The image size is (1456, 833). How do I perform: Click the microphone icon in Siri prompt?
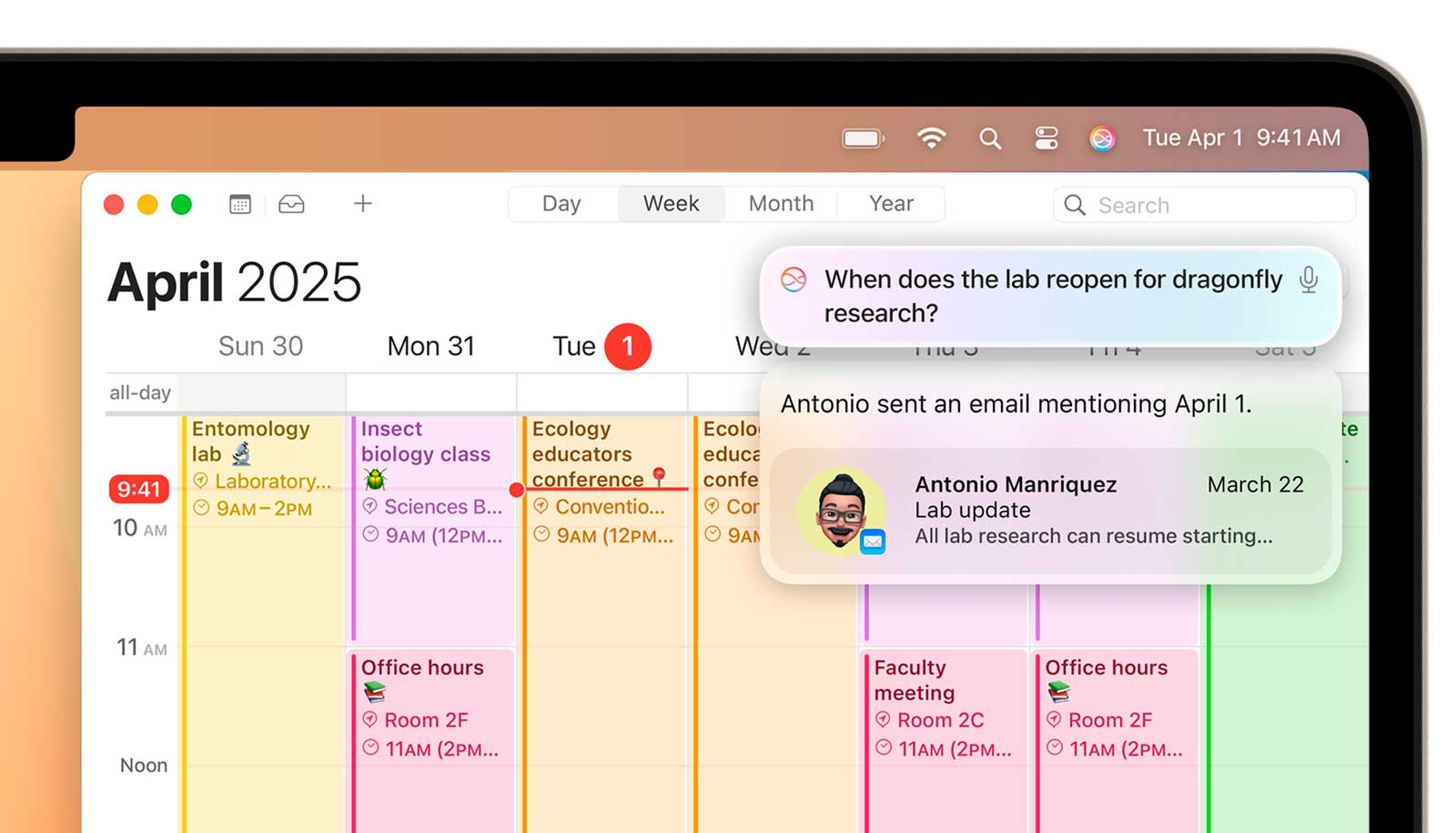click(x=1308, y=279)
